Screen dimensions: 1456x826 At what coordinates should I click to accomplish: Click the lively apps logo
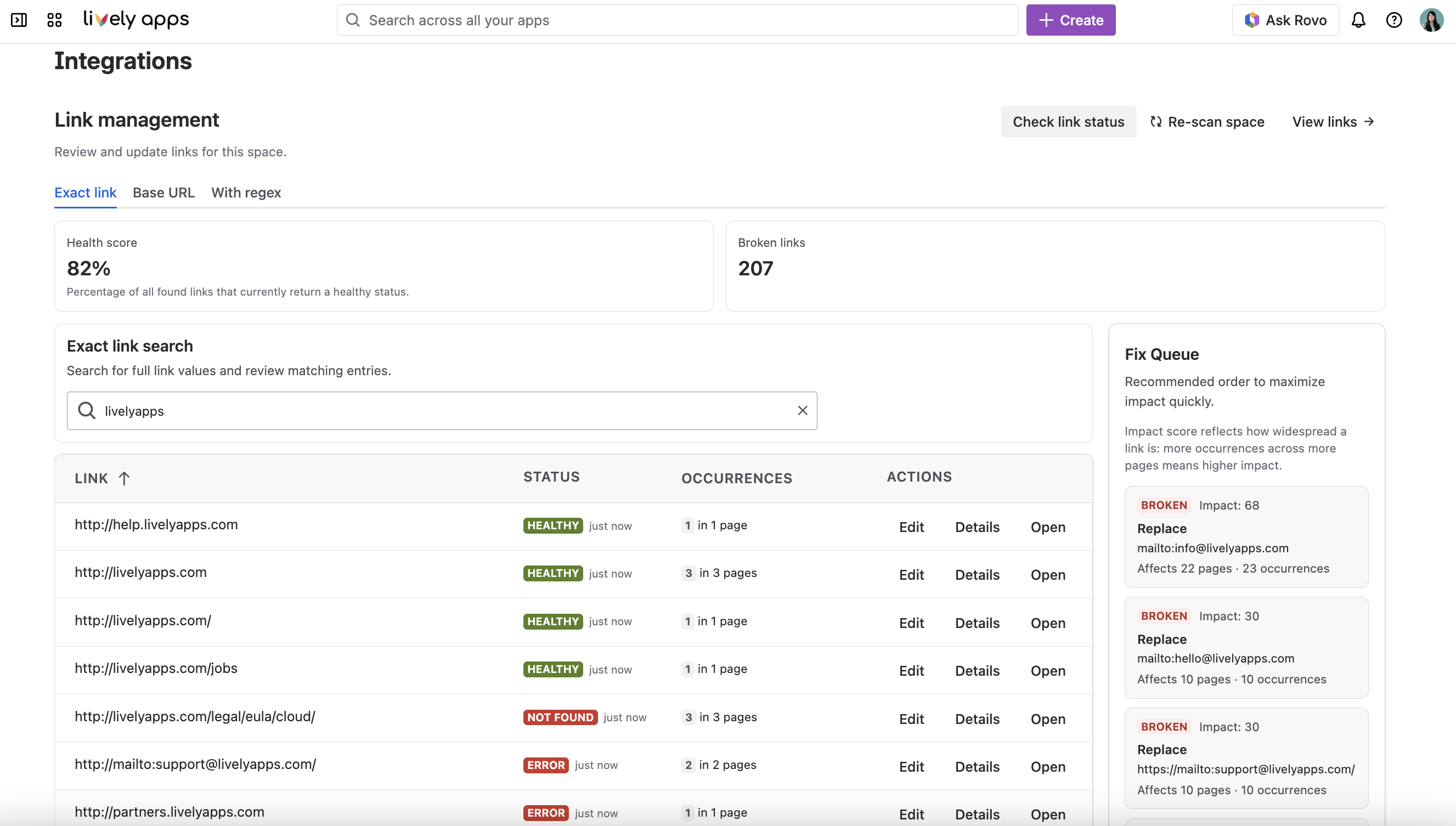pos(136,19)
